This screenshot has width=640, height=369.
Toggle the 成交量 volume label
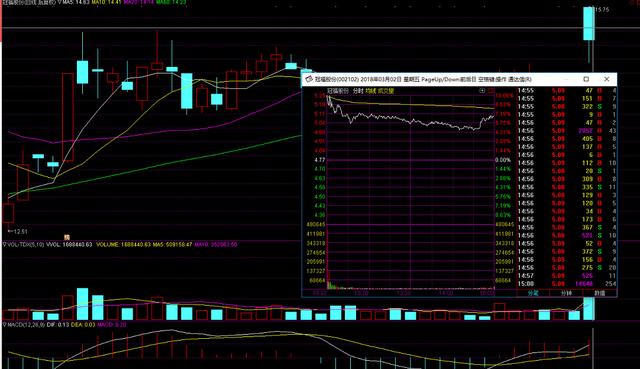point(386,91)
